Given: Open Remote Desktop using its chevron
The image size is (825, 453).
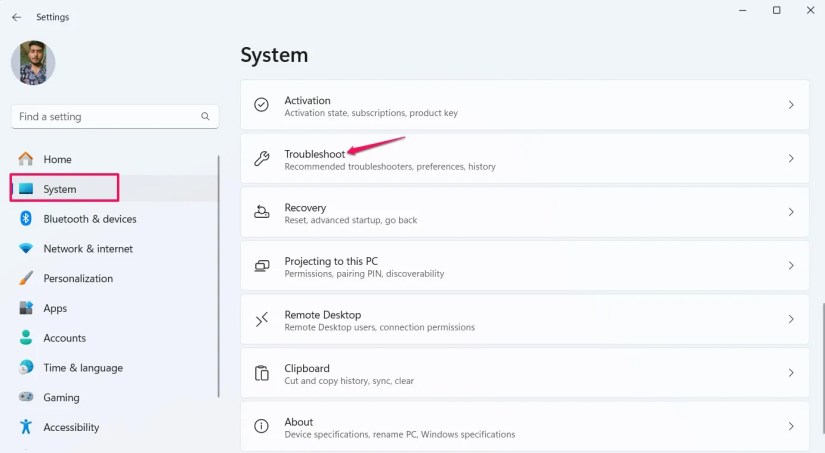Looking at the screenshot, I should [x=791, y=320].
